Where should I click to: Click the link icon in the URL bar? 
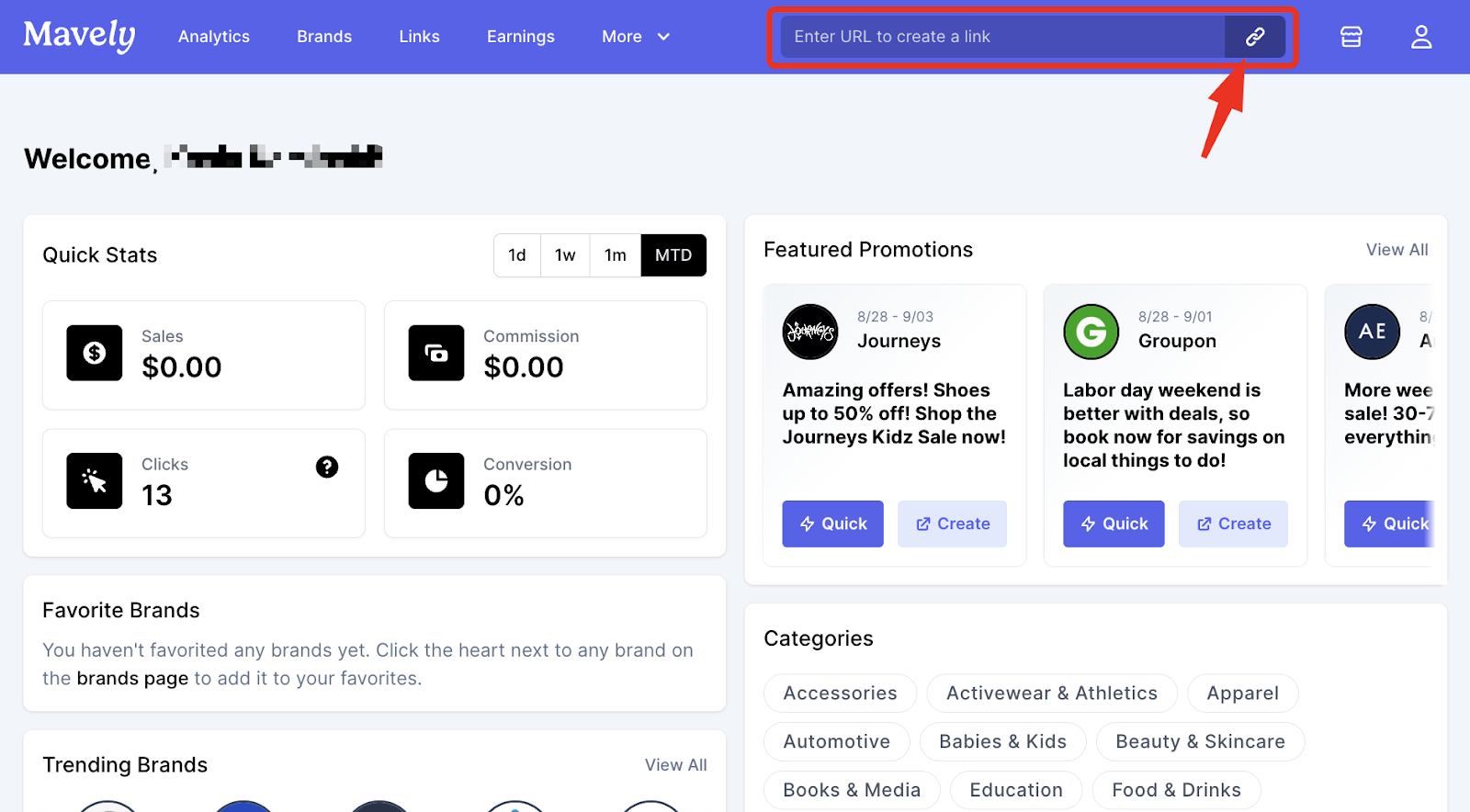(x=1253, y=37)
